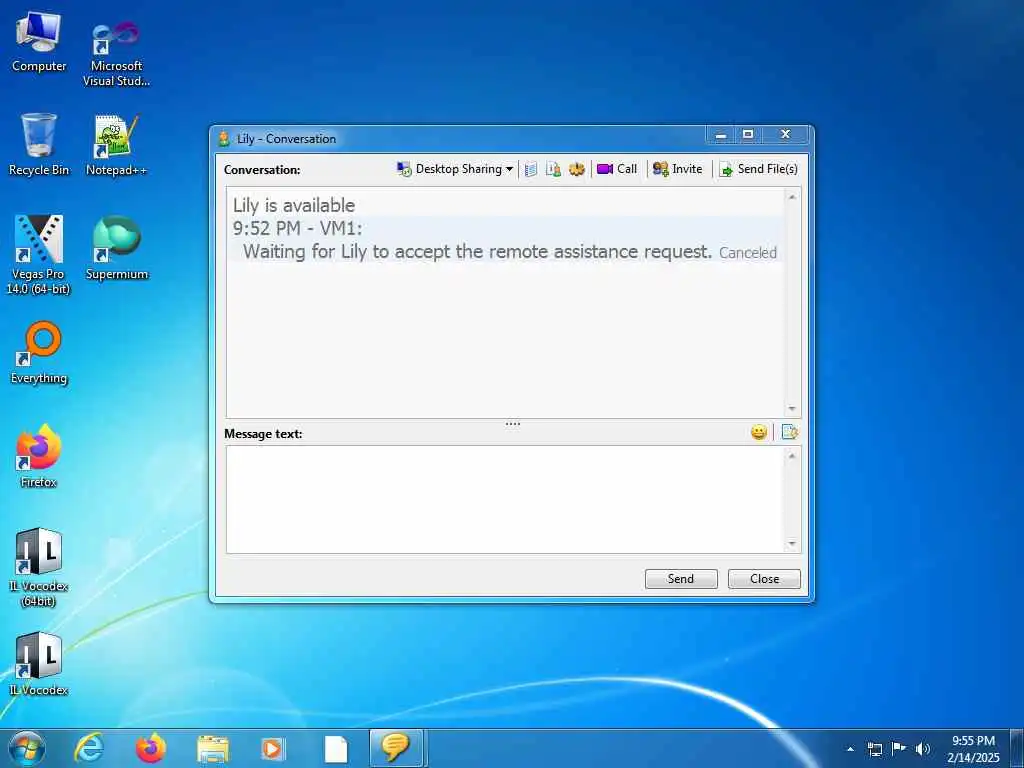Maximize the Lily conversation window
The height and width of the screenshot is (768, 1024).
(748, 135)
